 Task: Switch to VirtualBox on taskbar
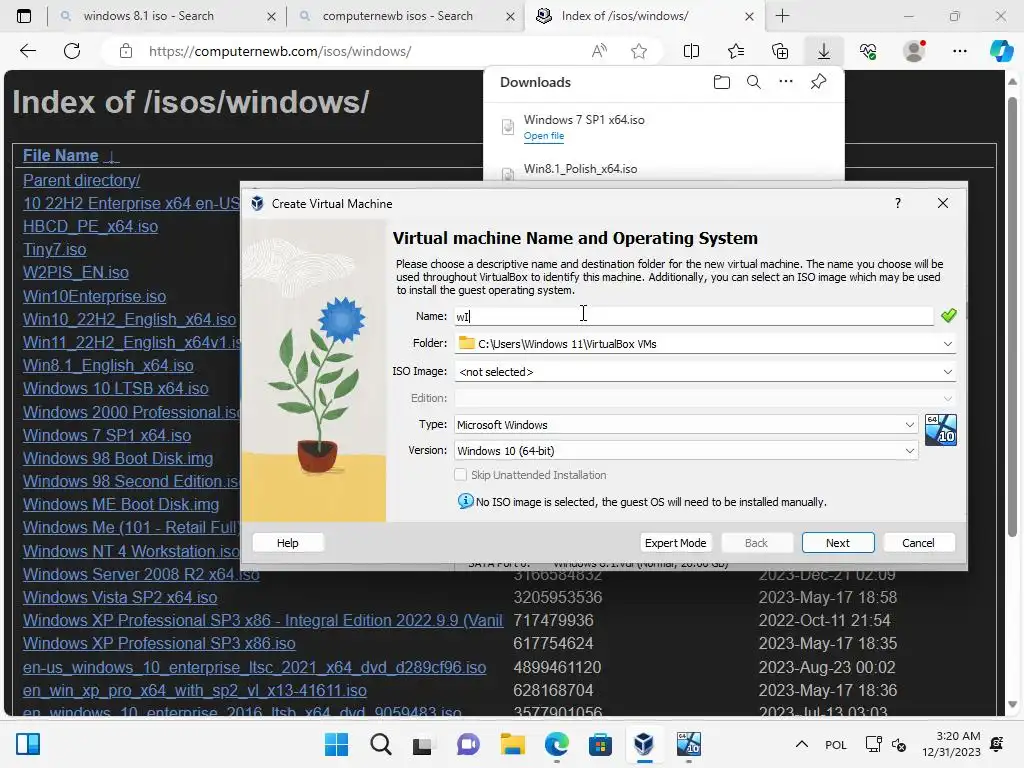644,744
